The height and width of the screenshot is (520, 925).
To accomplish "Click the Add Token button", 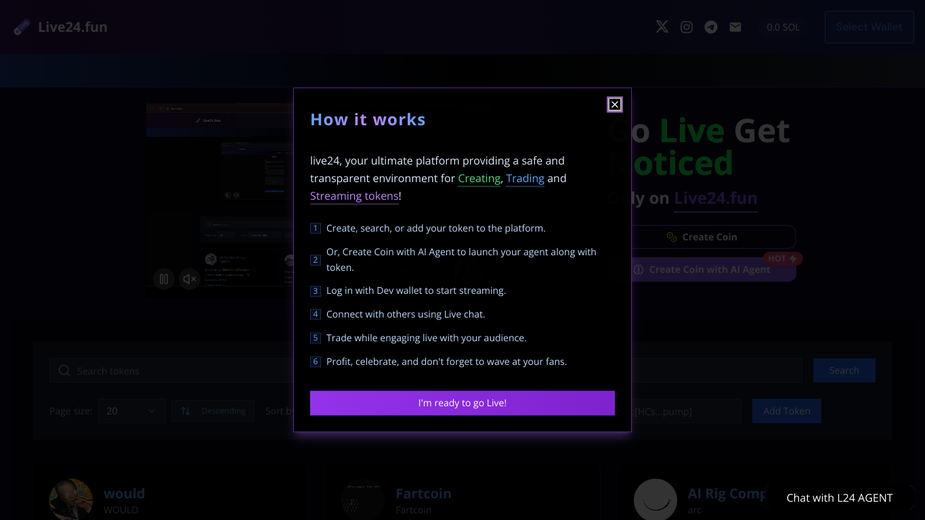I will pyautogui.click(x=786, y=411).
